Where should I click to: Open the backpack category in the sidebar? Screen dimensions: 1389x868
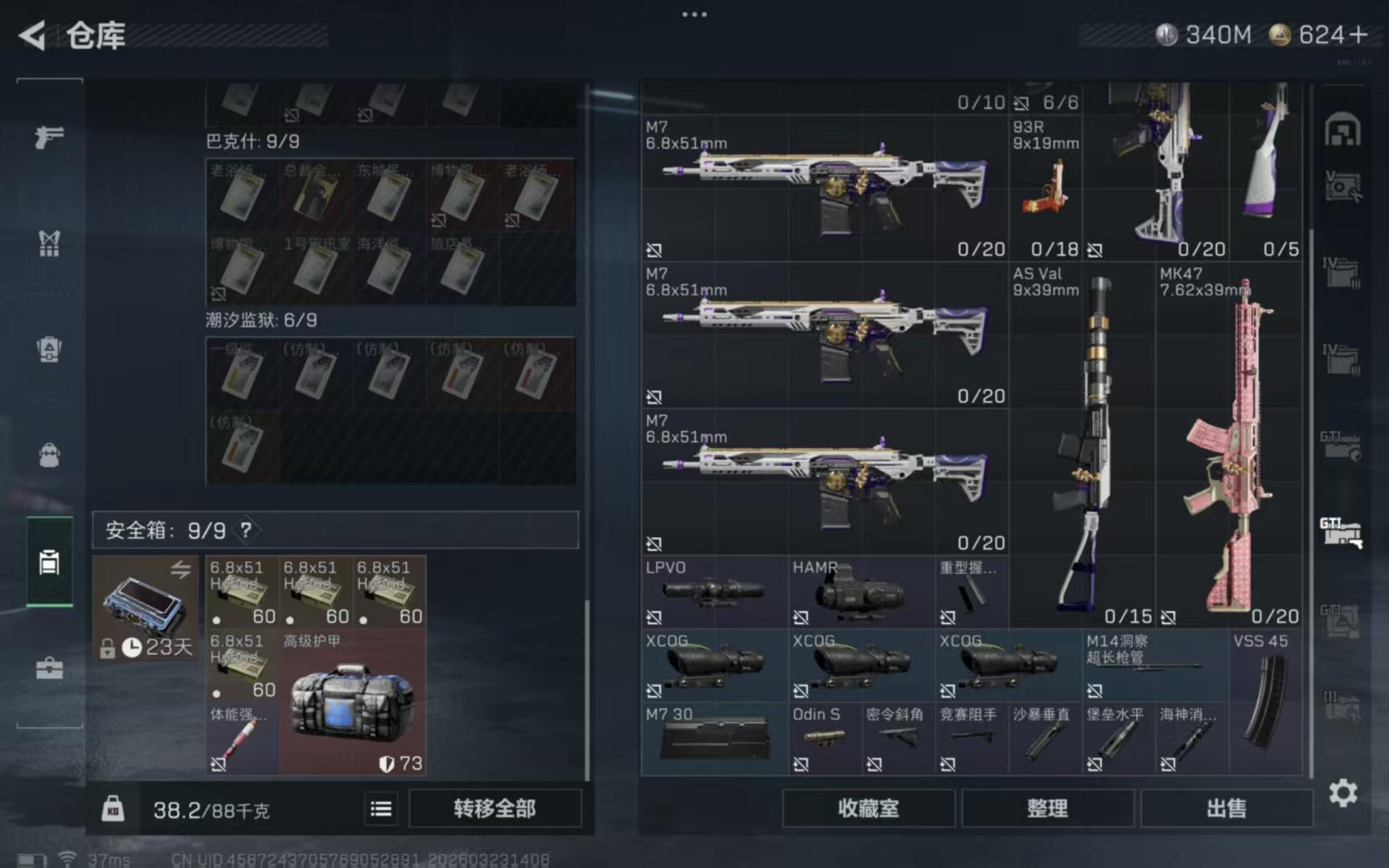coord(49,455)
